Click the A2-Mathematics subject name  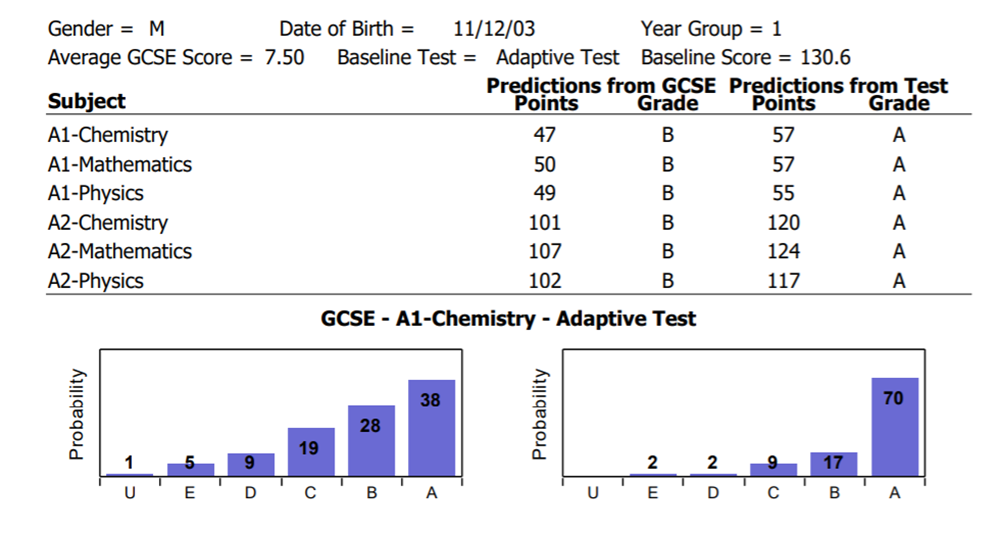tap(119, 251)
